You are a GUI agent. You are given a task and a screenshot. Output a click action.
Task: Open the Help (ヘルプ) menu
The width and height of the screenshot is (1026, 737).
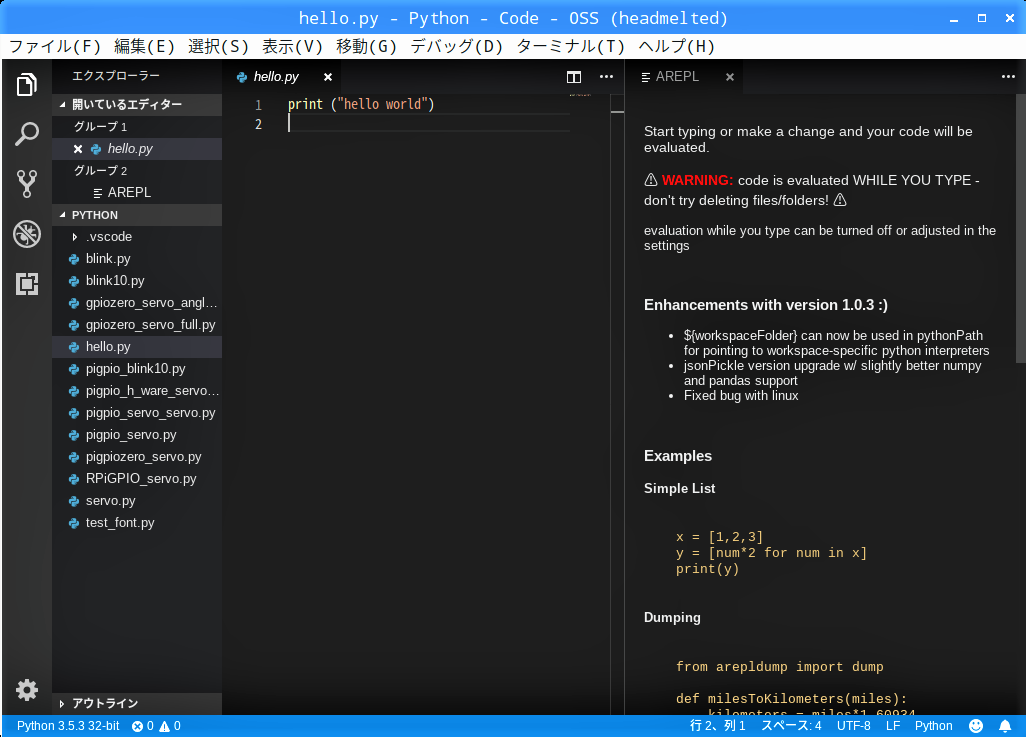(676, 46)
